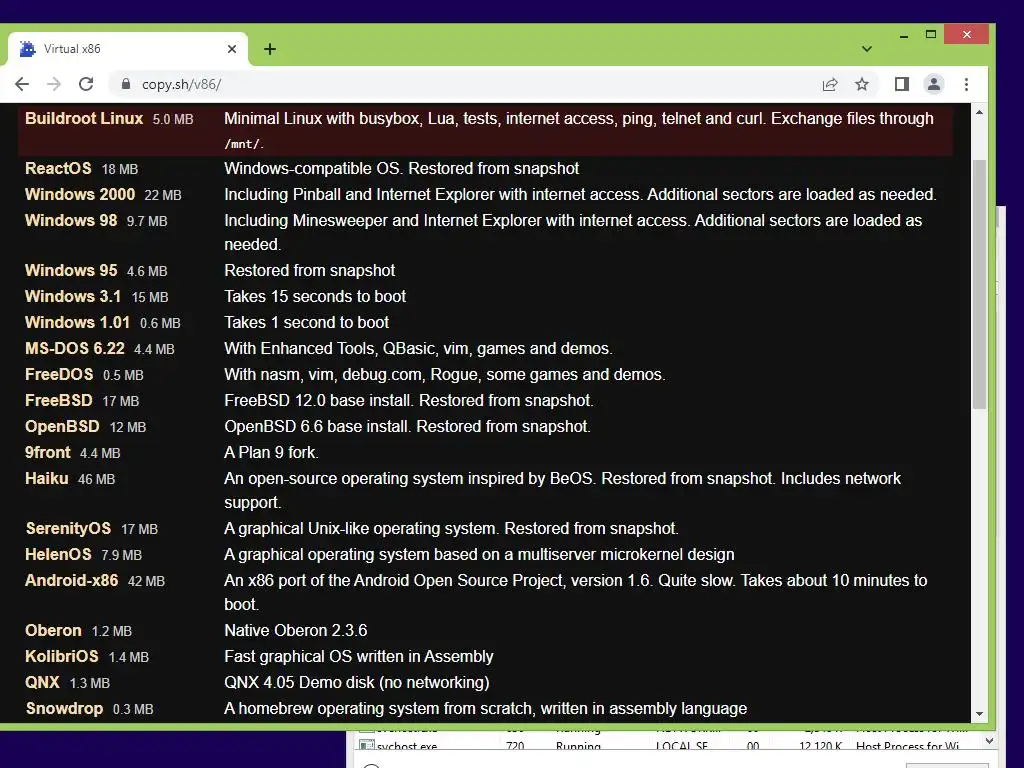View site info via the lock icon
Image resolution: width=1024 pixels, height=768 pixels.
[126, 84]
